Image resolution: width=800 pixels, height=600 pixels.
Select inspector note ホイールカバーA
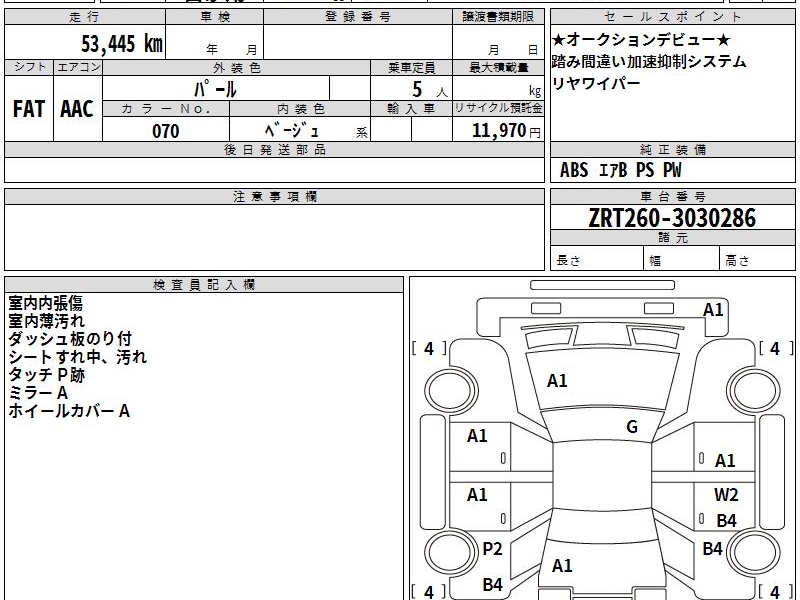[x=69, y=411]
